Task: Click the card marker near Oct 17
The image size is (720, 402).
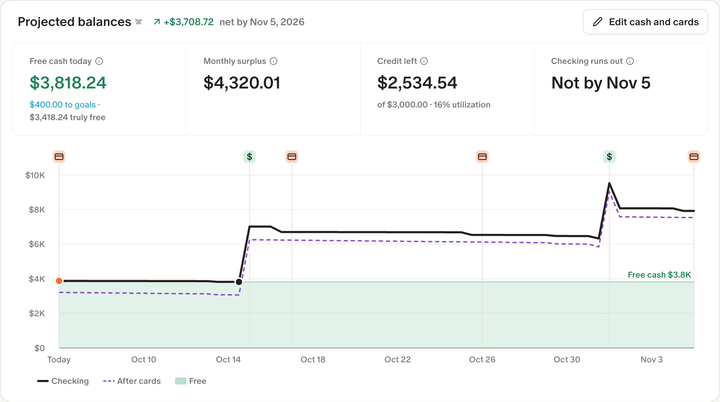Action: coord(292,157)
